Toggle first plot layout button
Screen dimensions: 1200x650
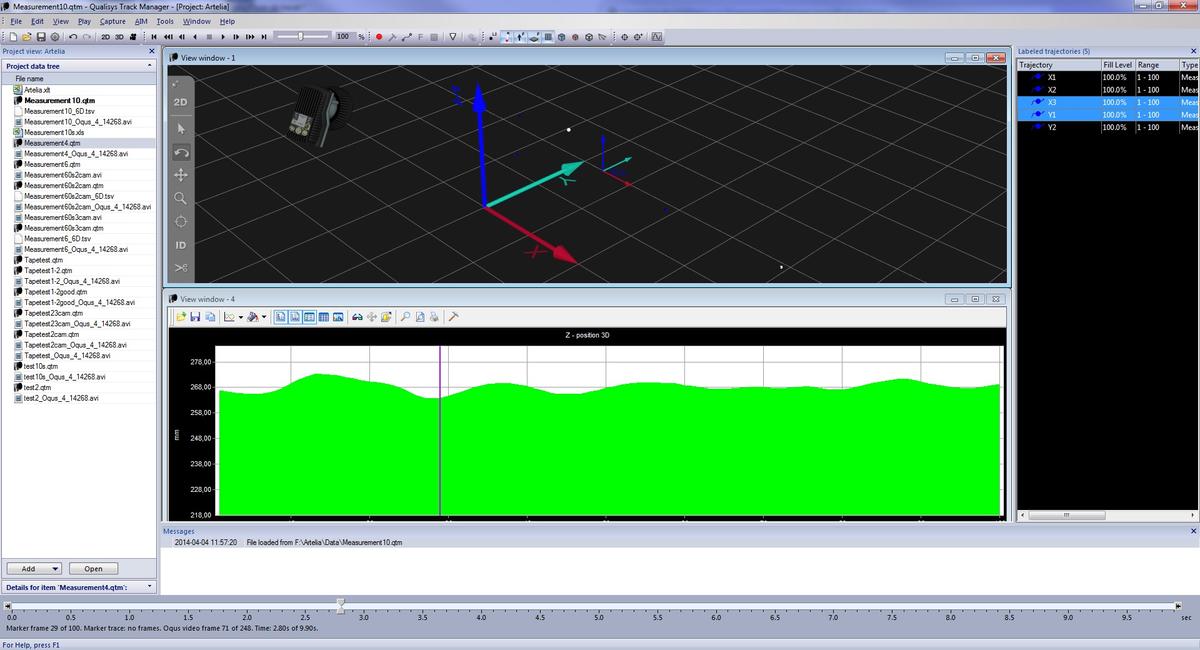click(x=280, y=317)
